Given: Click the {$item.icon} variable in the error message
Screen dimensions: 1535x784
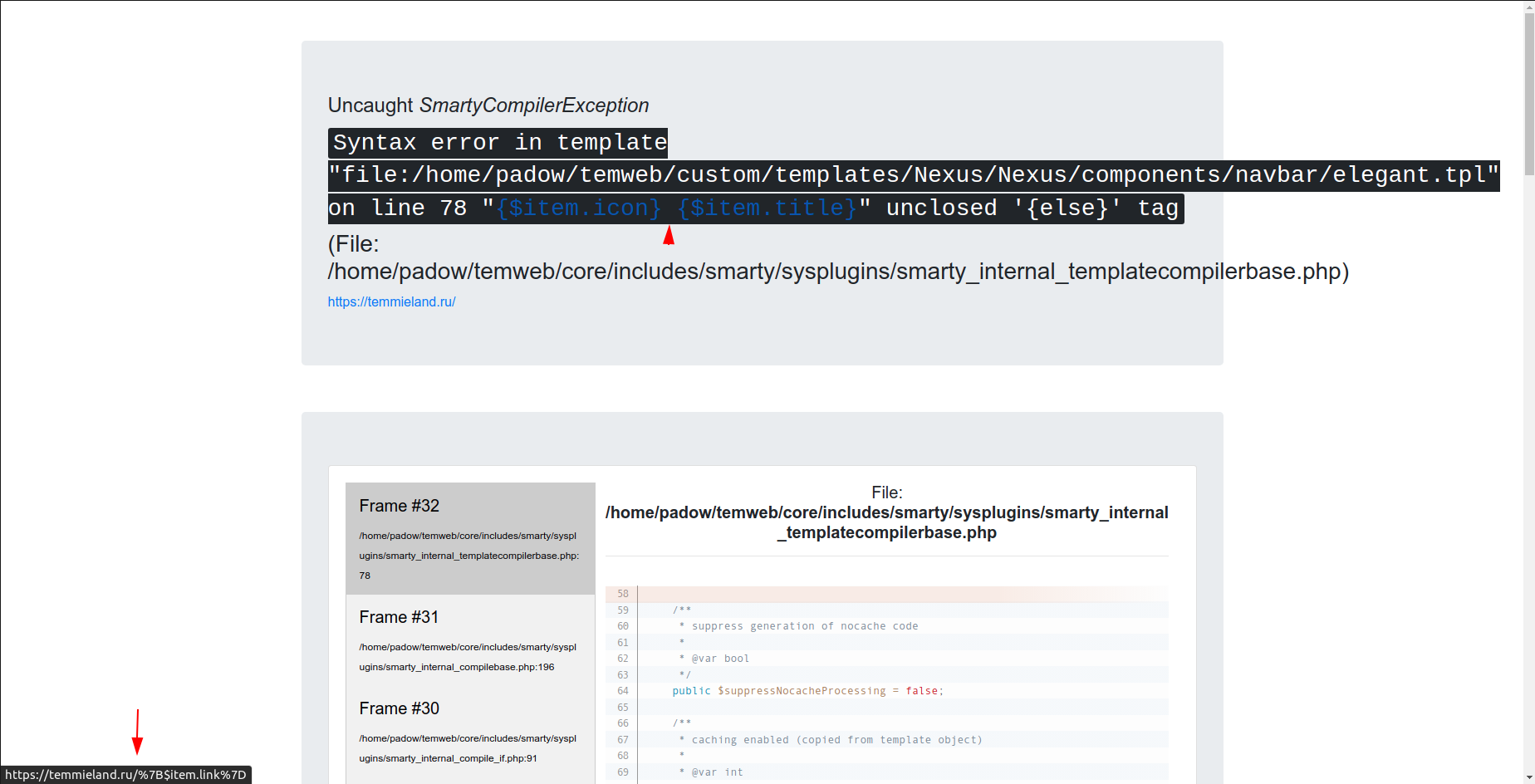Looking at the screenshot, I should point(578,208).
